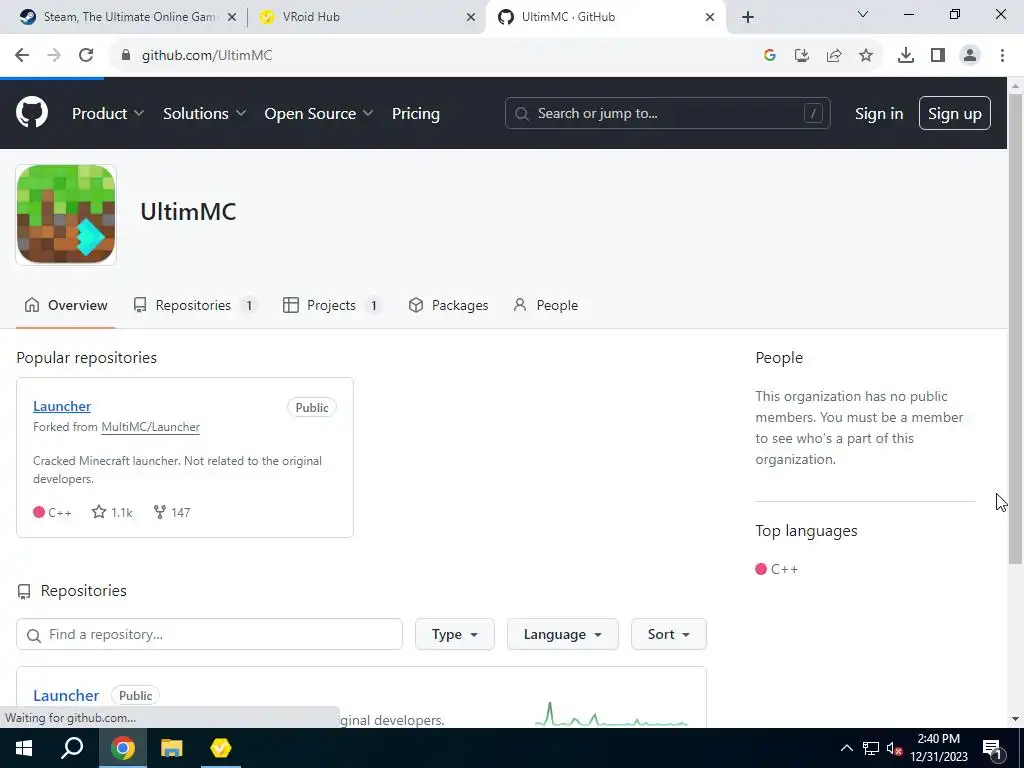Open the Launcher repository in the list
Image resolution: width=1024 pixels, height=768 pixels.
coord(66,696)
